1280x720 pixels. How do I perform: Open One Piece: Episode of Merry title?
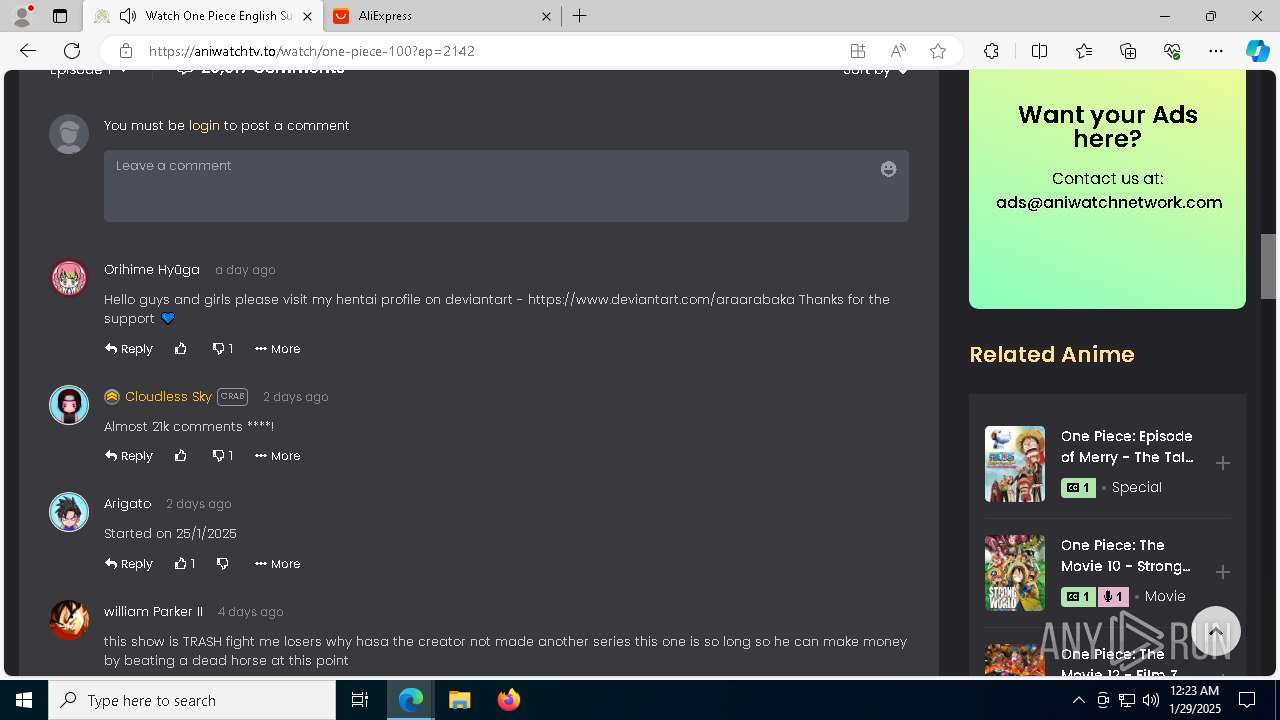[1127, 447]
